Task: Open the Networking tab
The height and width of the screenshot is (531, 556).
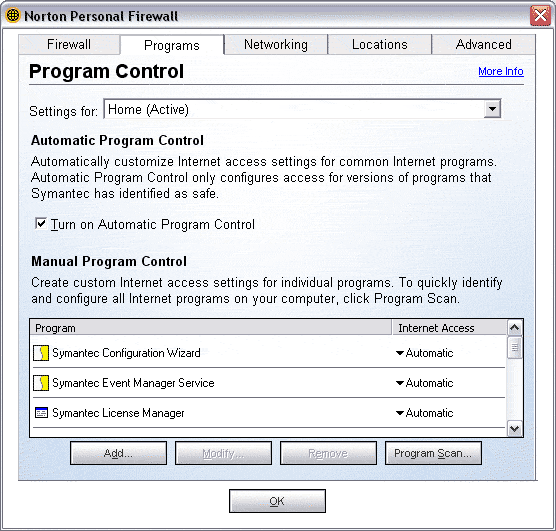Action: tap(276, 45)
